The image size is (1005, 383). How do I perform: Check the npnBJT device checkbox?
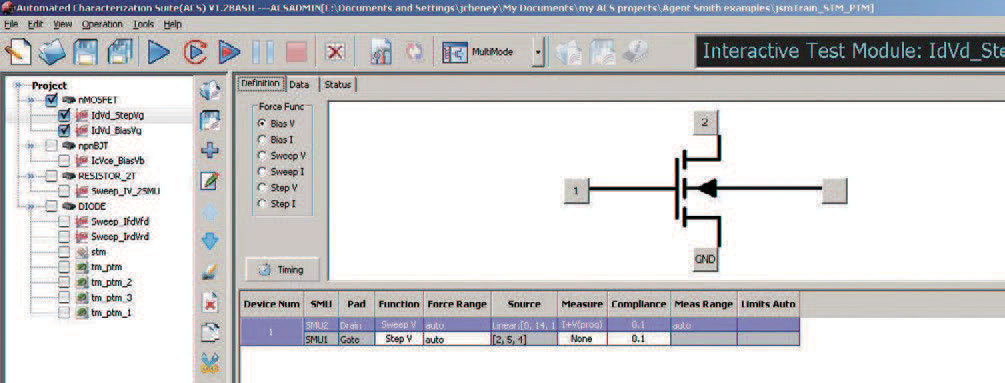coord(52,145)
